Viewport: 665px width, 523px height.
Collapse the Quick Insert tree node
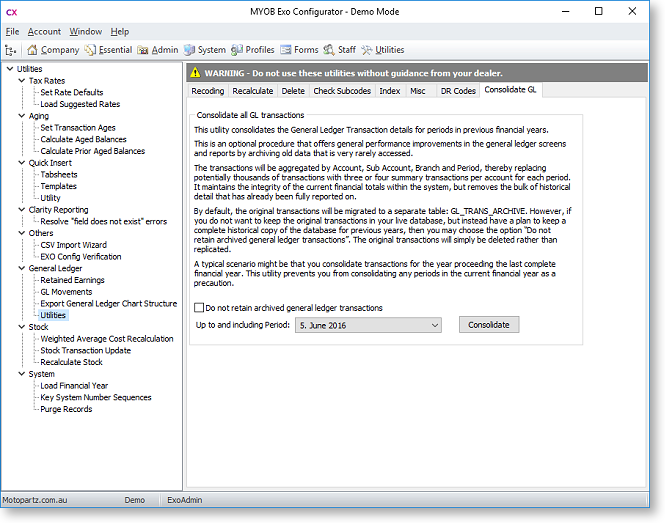coord(22,162)
